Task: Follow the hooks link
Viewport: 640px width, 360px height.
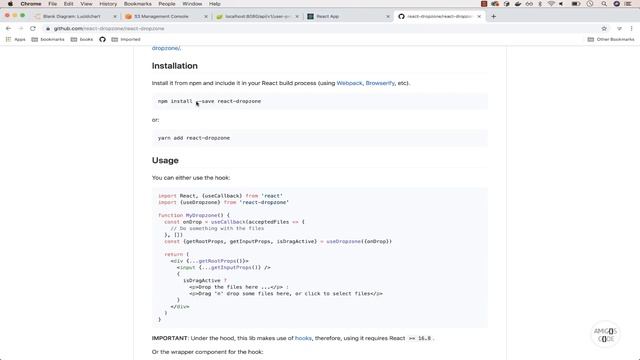Action: (303, 338)
